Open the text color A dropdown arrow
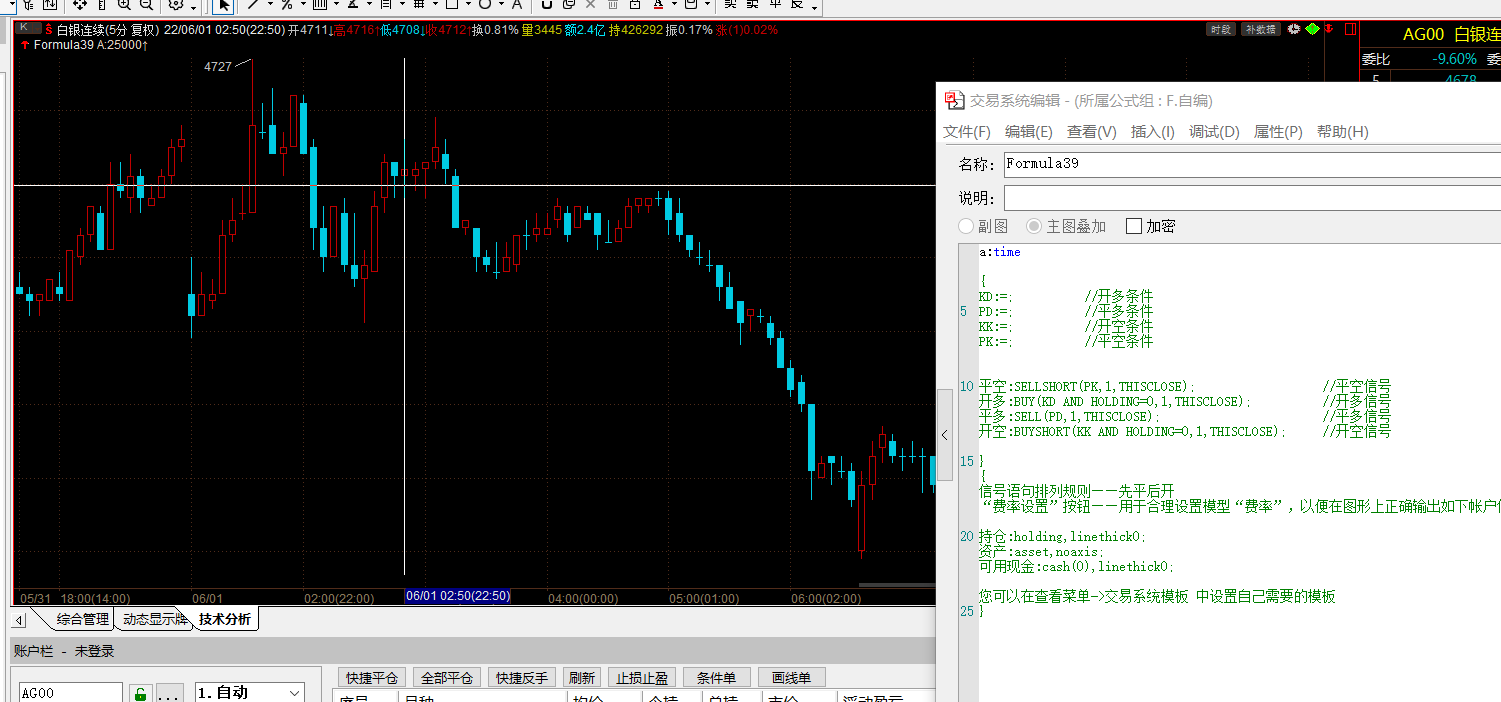This screenshot has height=702, width=1501. (675, 5)
